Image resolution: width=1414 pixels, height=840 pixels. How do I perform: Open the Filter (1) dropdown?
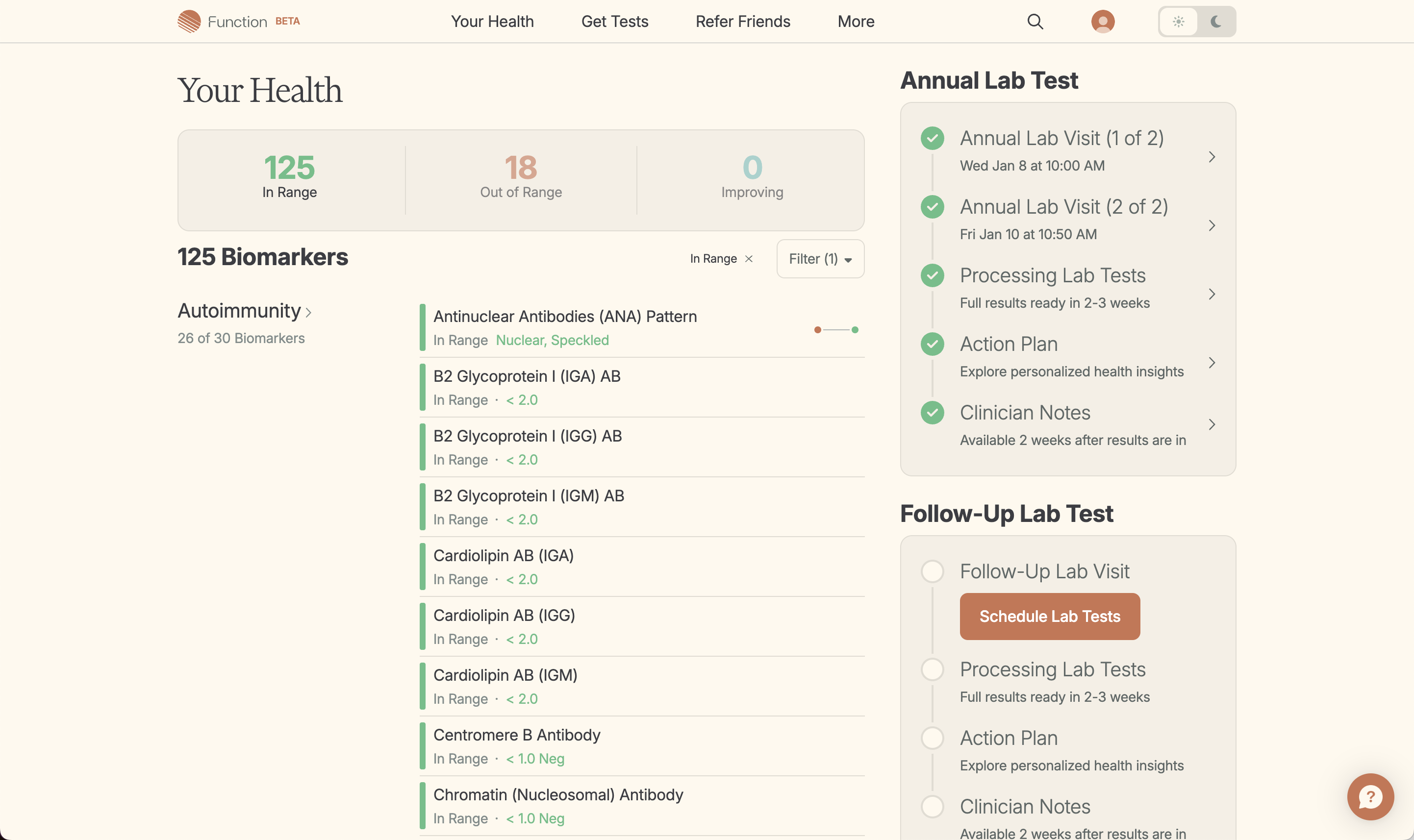click(x=819, y=259)
